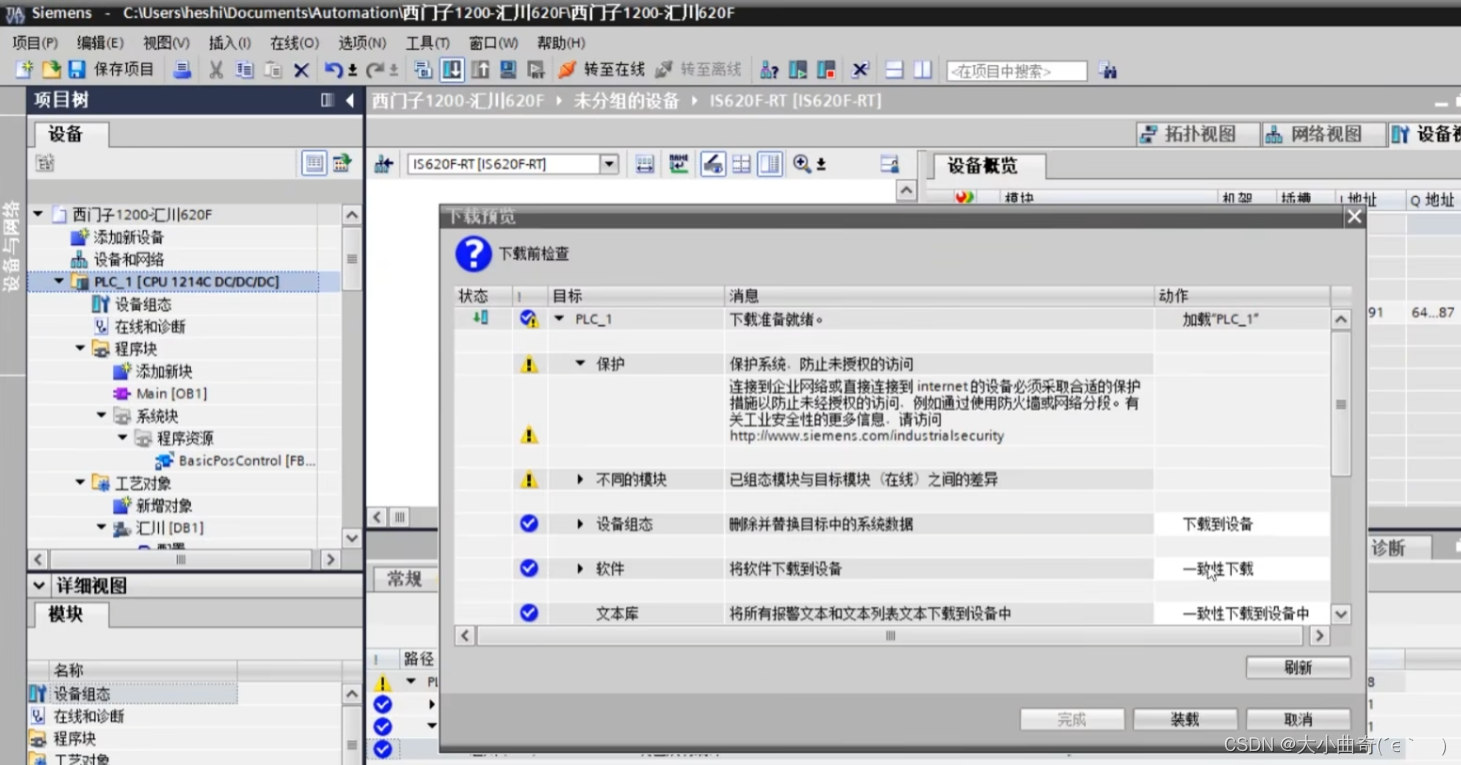The height and width of the screenshot is (765, 1461).
Task: Click the Compile toolbar icon
Action: point(423,70)
